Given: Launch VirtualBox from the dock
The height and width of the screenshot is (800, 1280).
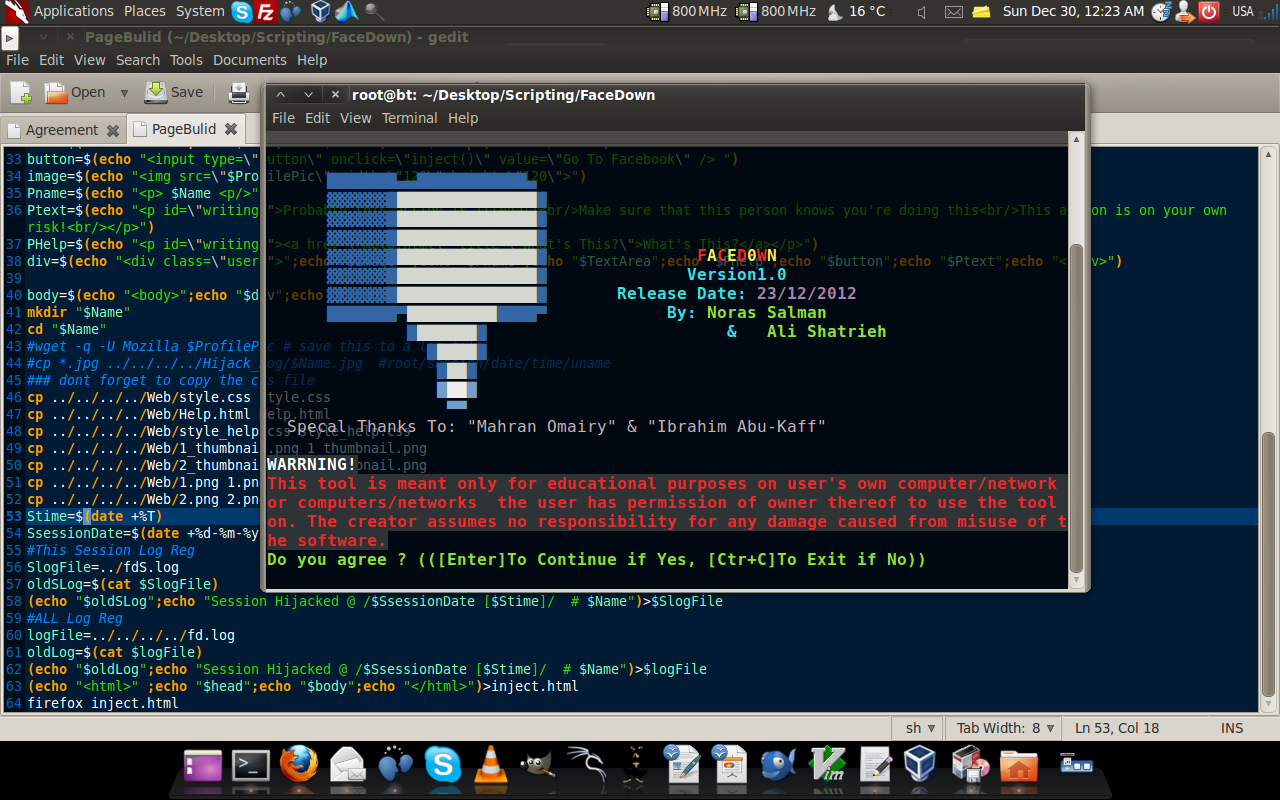Looking at the screenshot, I should click(x=919, y=767).
